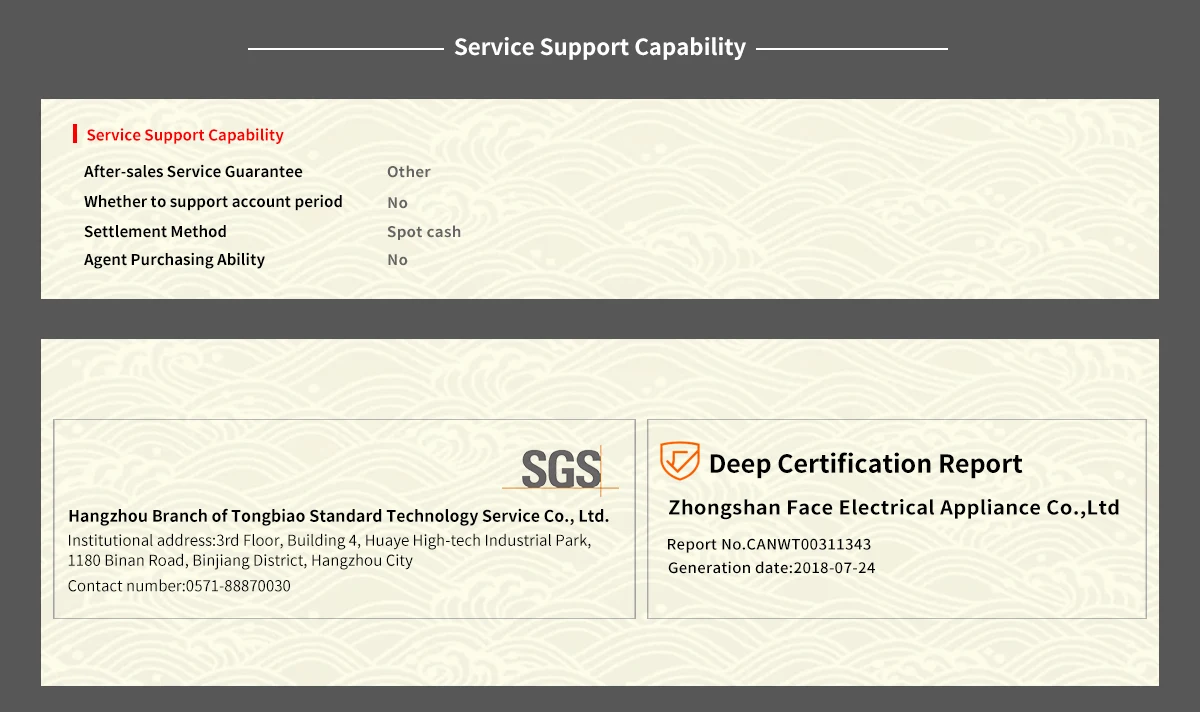1200x712 pixels.
Task: Click the orange shield certification icon
Action: (680, 462)
